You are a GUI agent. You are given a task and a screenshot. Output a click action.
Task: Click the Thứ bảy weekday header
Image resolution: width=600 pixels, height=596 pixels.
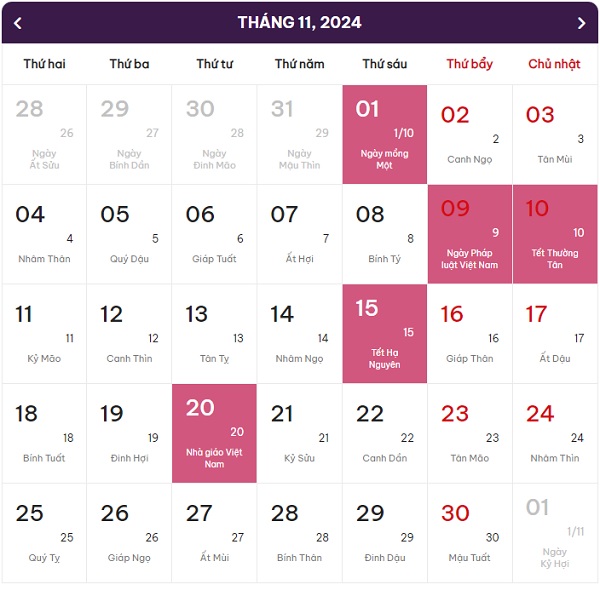tap(469, 64)
